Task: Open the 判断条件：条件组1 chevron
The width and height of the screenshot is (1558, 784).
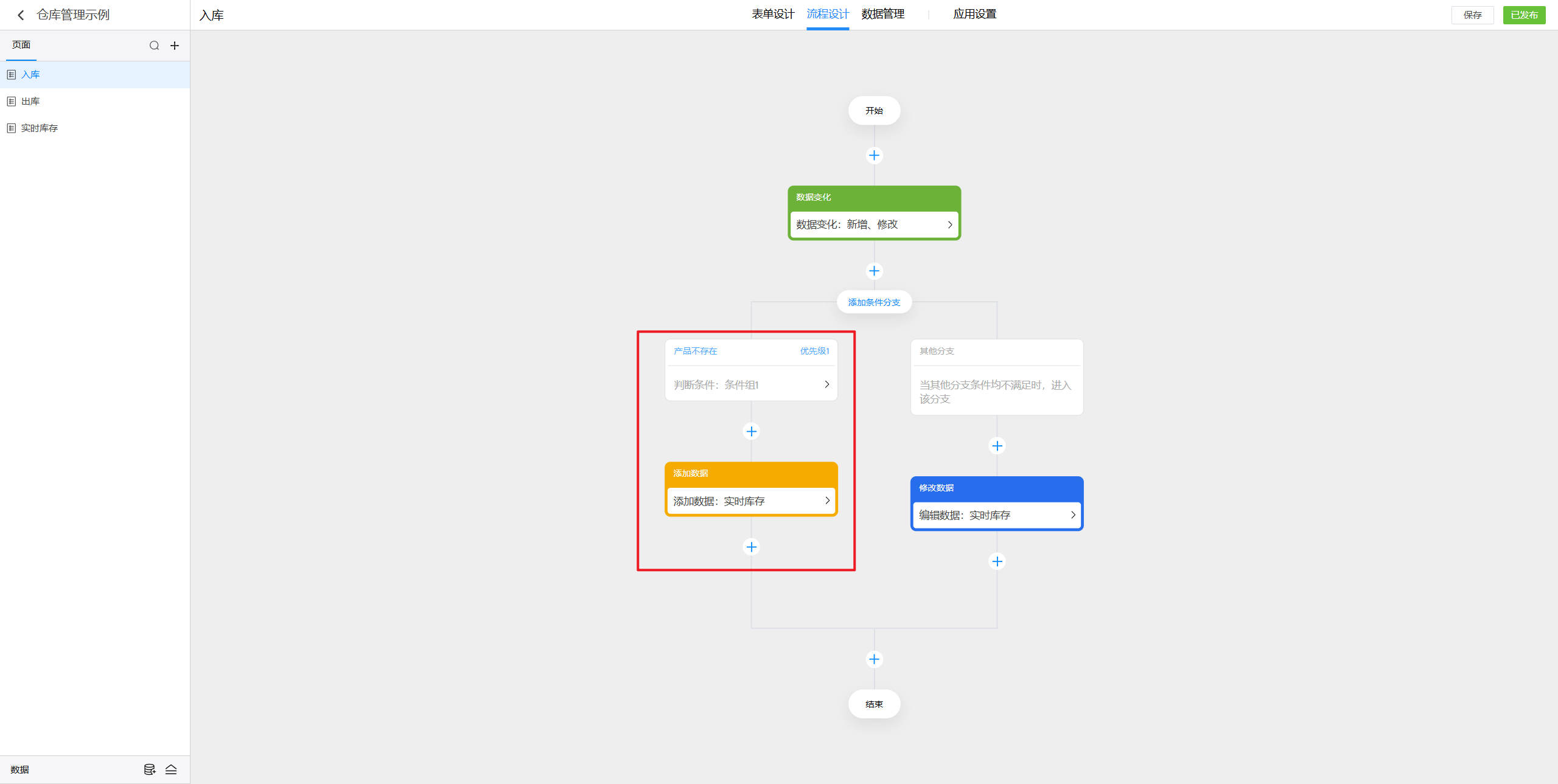Action: pyautogui.click(x=826, y=384)
